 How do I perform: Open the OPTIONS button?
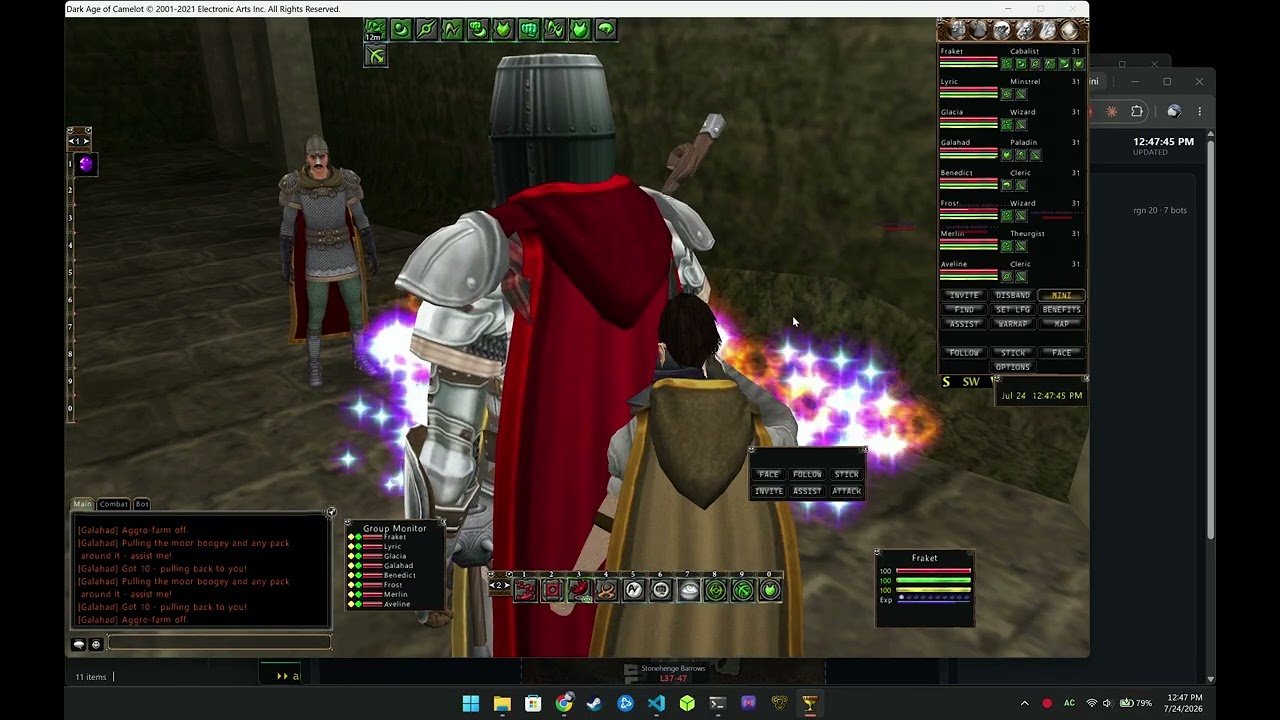tap(1012, 367)
